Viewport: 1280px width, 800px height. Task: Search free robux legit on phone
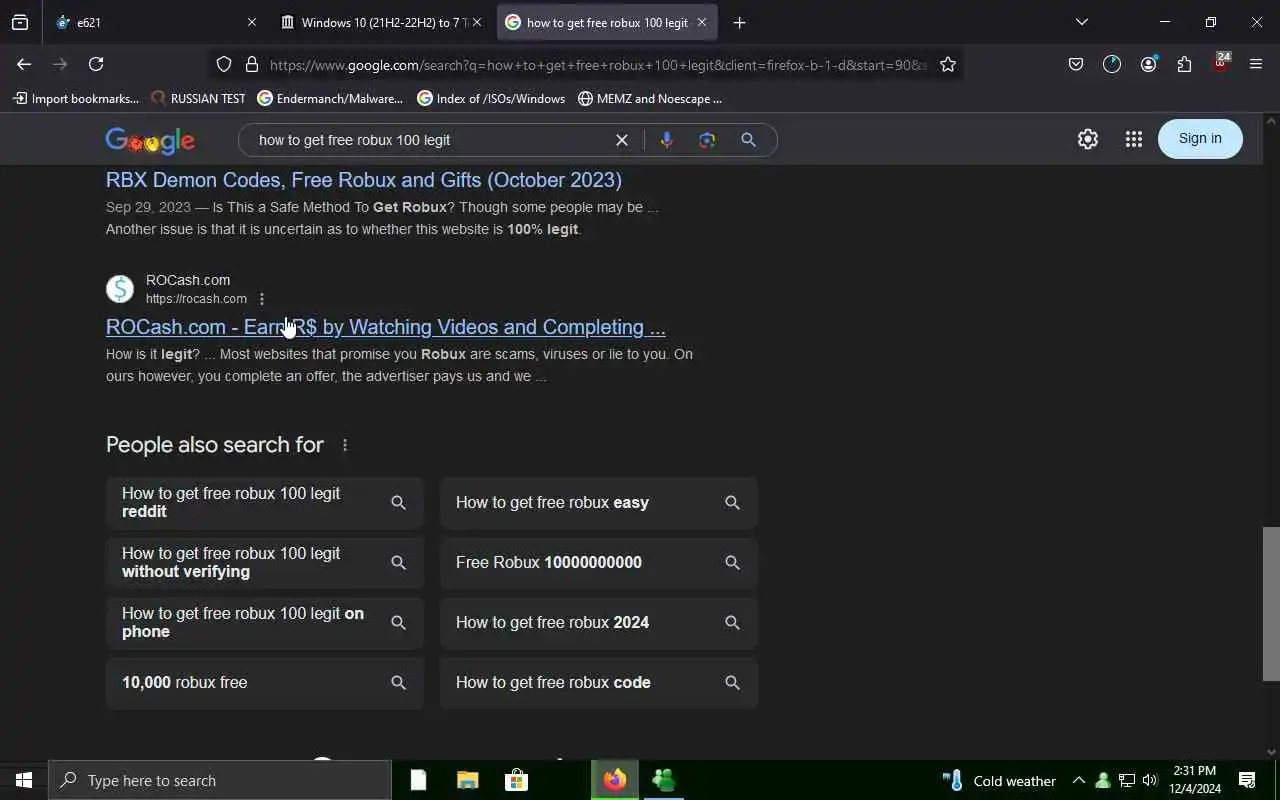[x=265, y=622]
